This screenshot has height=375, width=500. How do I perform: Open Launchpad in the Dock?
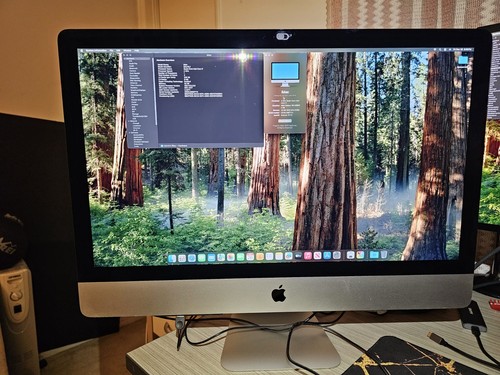click(x=182, y=258)
